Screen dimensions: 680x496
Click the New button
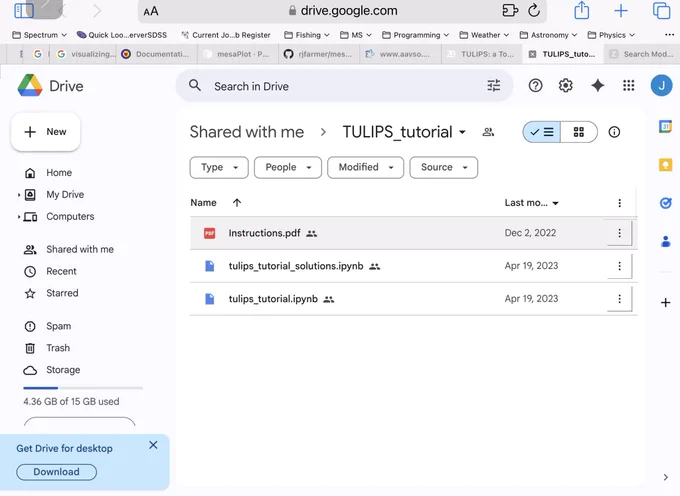[x=46, y=132]
